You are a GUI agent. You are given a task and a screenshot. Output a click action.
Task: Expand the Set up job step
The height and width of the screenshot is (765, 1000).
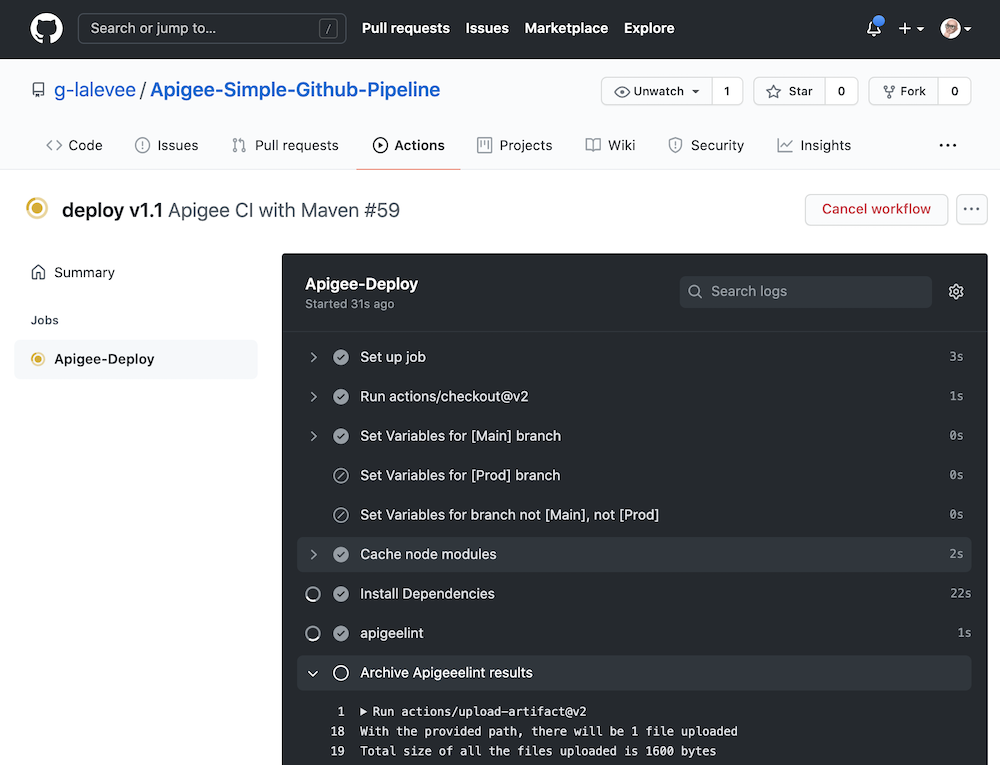tap(313, 357)
